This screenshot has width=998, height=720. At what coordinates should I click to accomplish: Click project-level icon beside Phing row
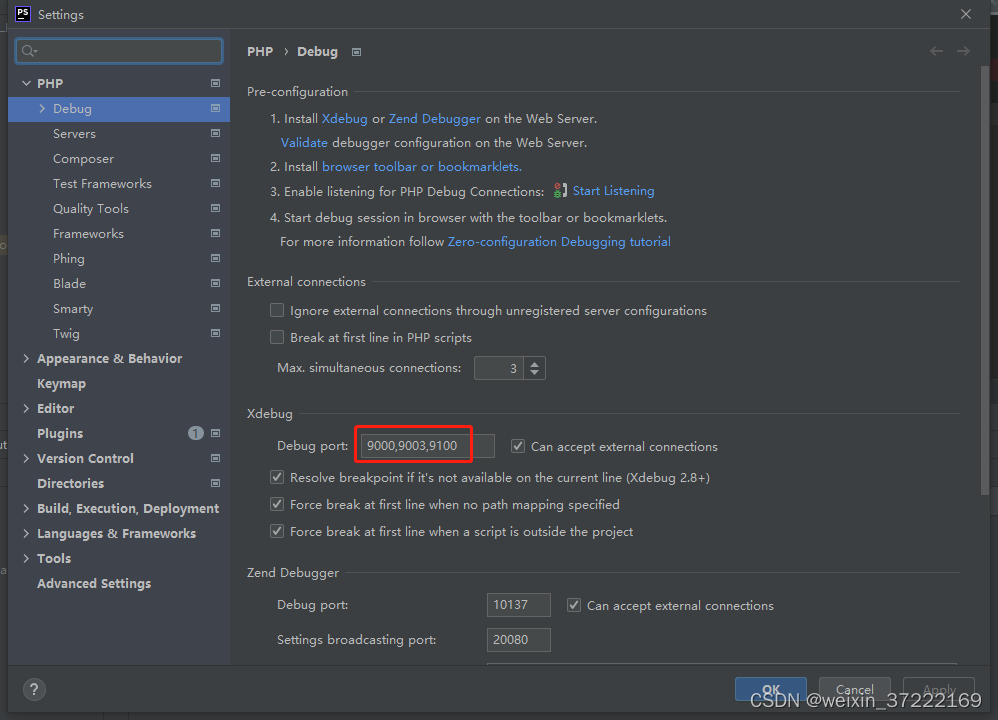pos(215,258)
